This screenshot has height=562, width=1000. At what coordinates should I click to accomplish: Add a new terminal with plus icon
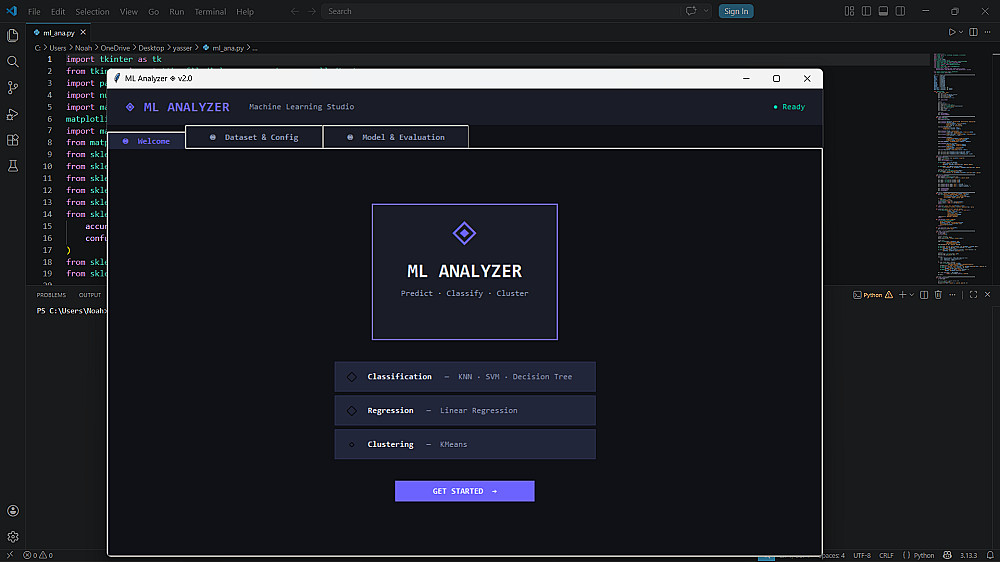pyautogui.click(x=902, y=295)
